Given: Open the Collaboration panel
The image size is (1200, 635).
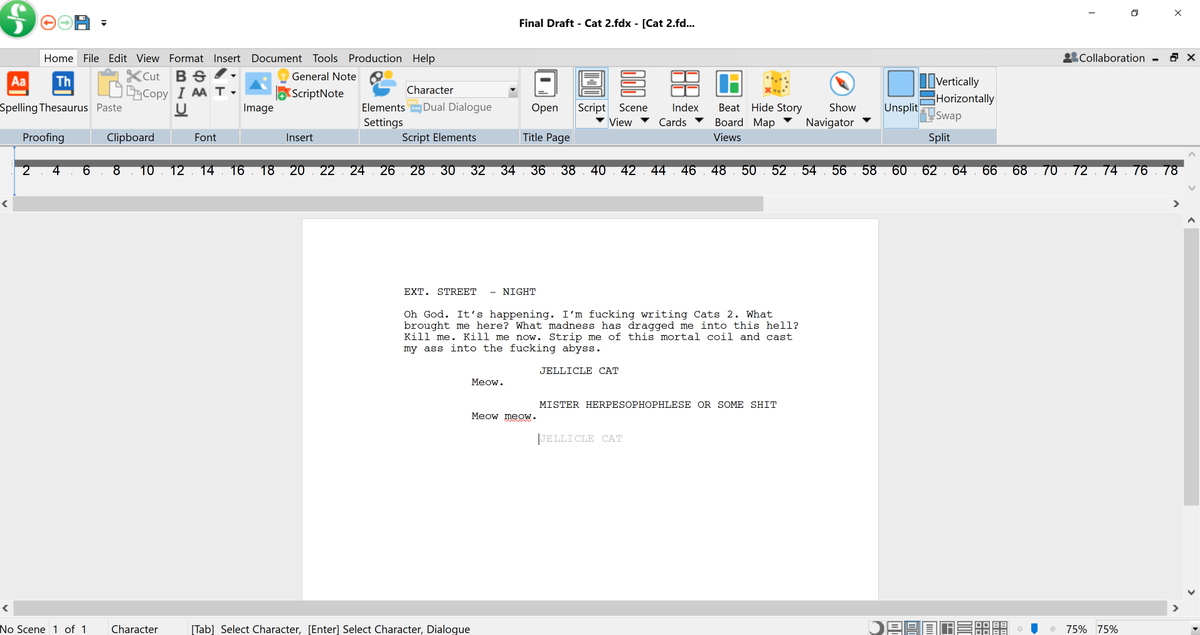Looking at the screenshot, I should click(1105, 58).
